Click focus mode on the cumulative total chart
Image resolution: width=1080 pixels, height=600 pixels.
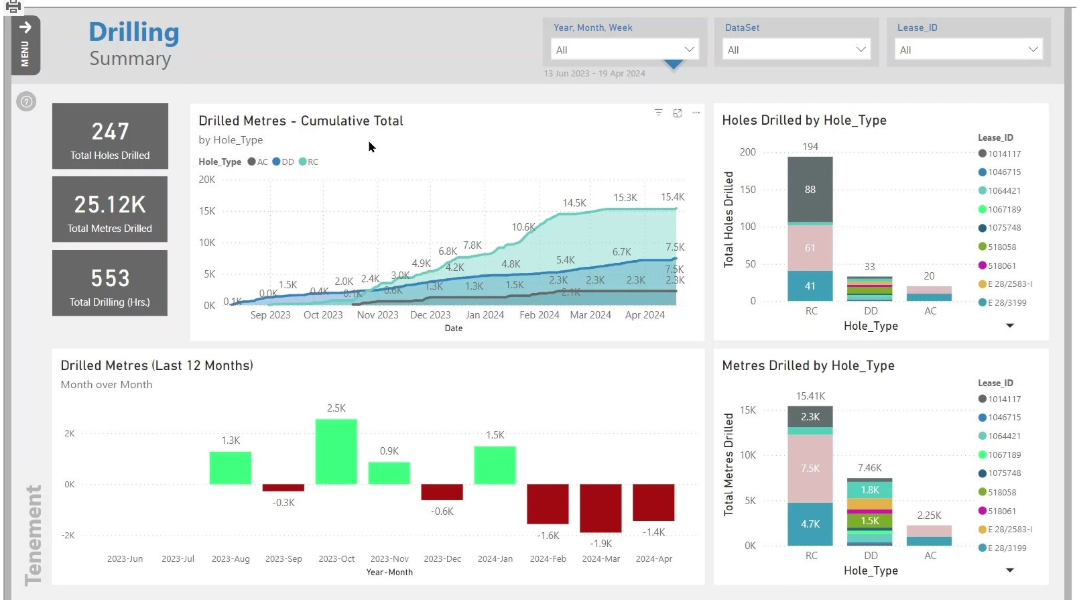pyautogui.click(x=678, y=112)
